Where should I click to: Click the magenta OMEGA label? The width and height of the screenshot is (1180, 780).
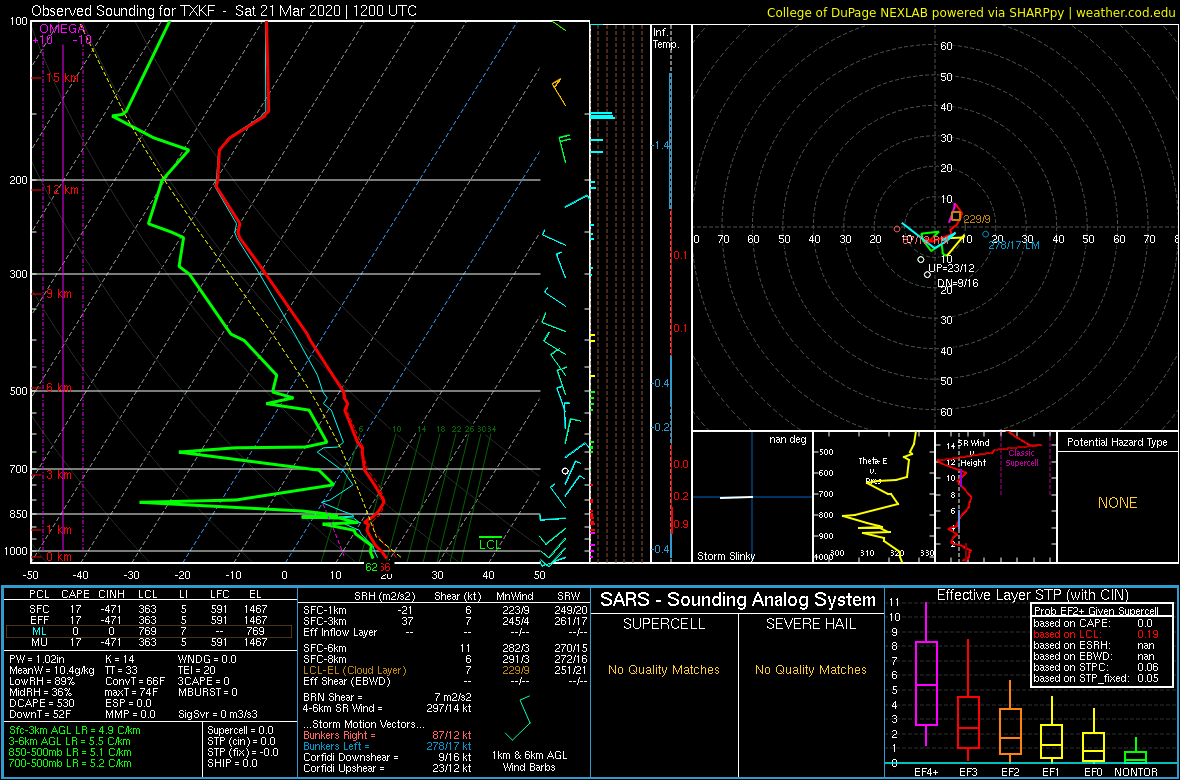click(x=62, y=29)
